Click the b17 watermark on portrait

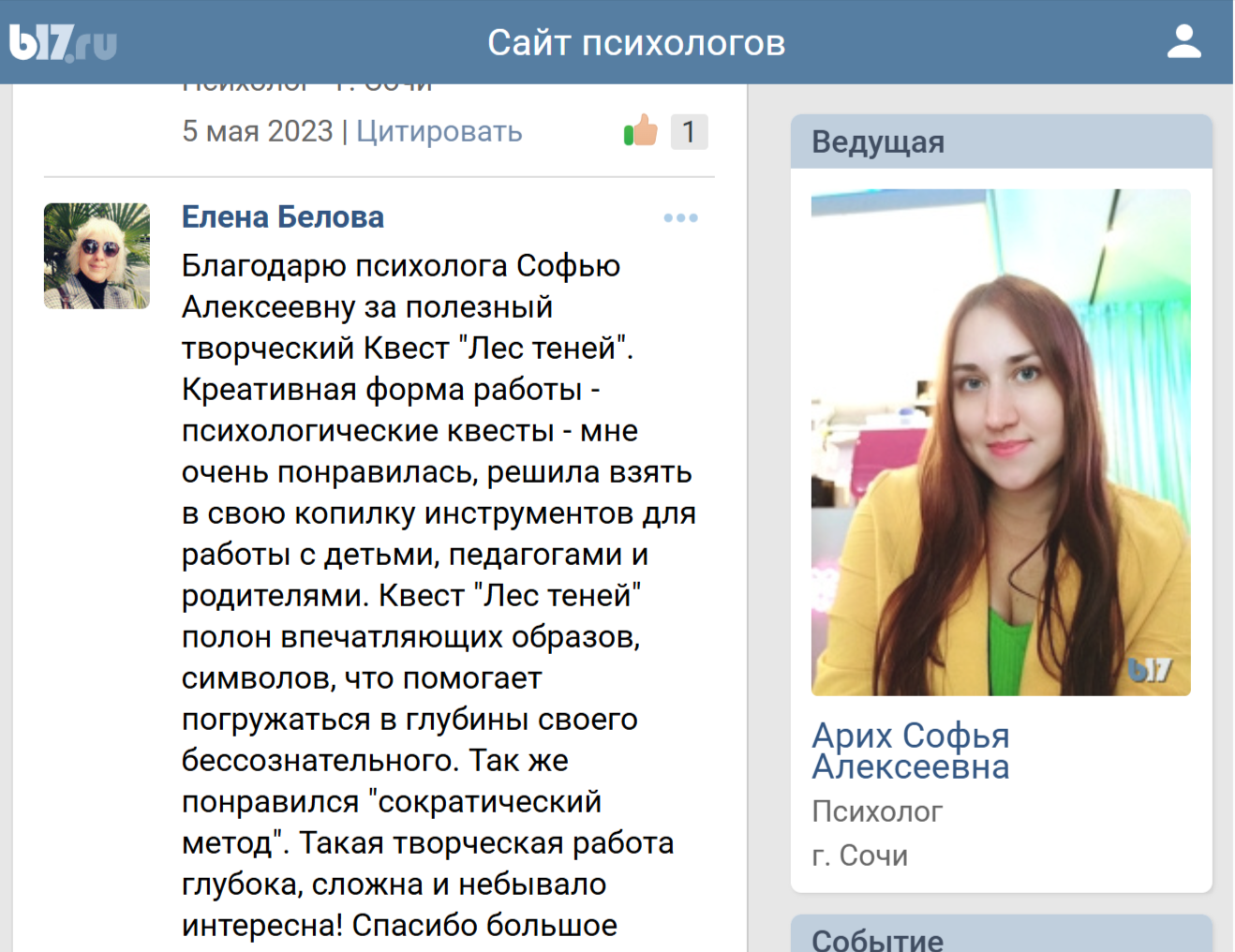click(x=1149, y=670)
